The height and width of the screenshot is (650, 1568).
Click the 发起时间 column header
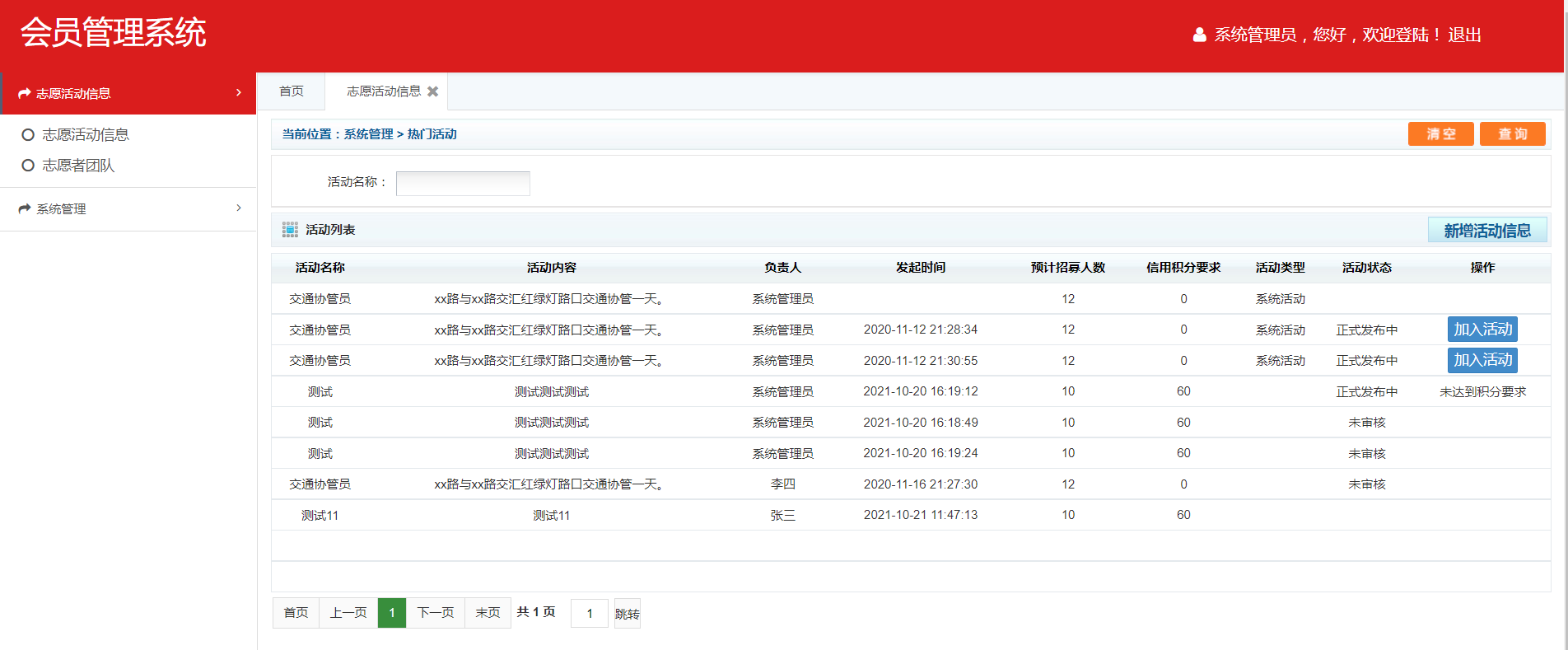tap(921, 268)
